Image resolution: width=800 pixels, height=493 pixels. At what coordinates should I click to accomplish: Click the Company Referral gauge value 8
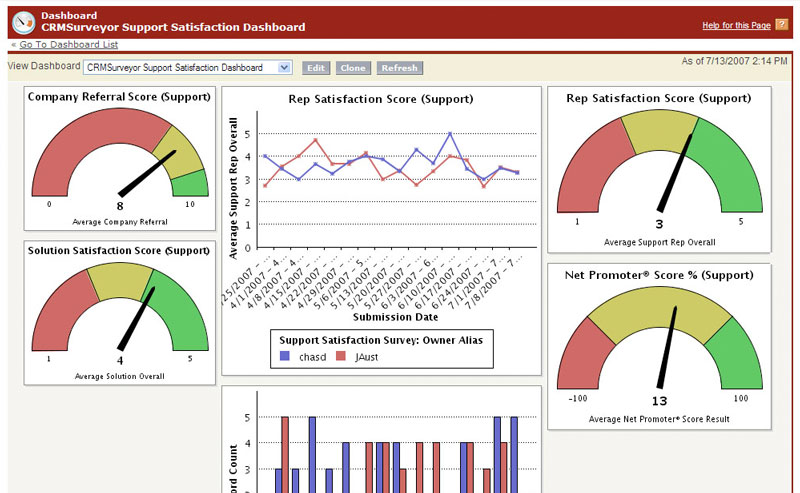tap(120, 206)
